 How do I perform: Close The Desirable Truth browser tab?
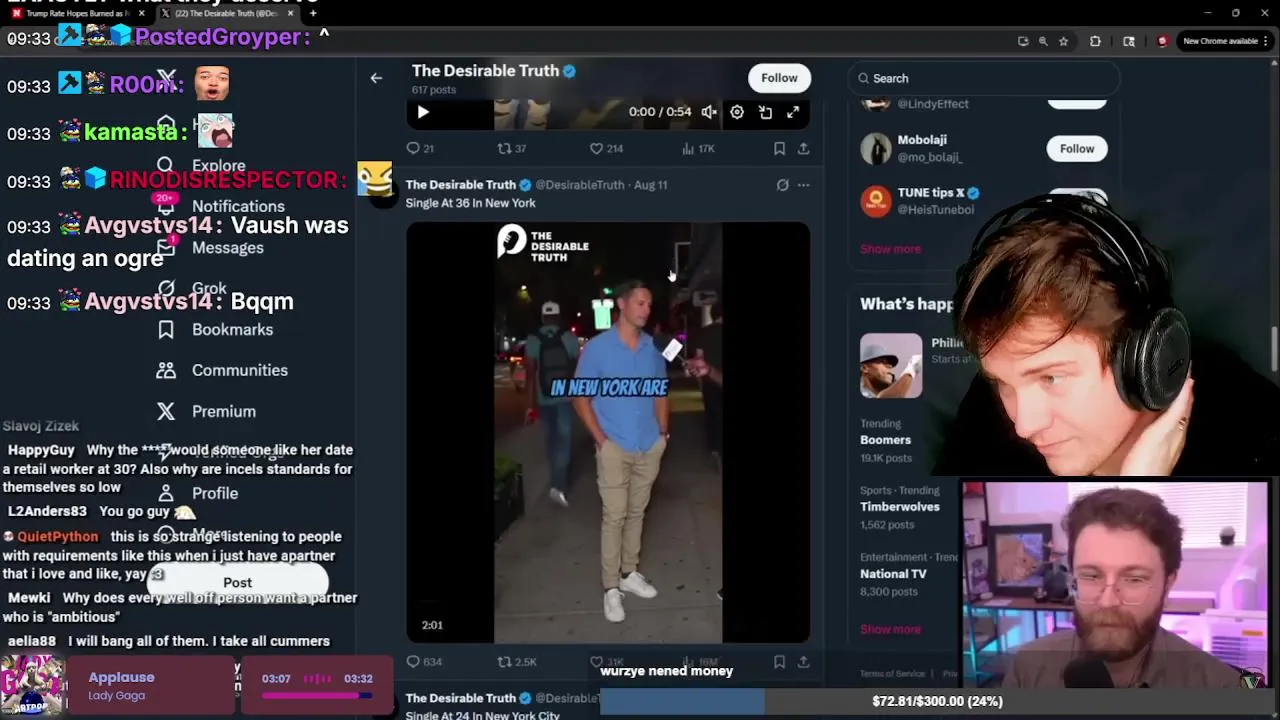291,13
